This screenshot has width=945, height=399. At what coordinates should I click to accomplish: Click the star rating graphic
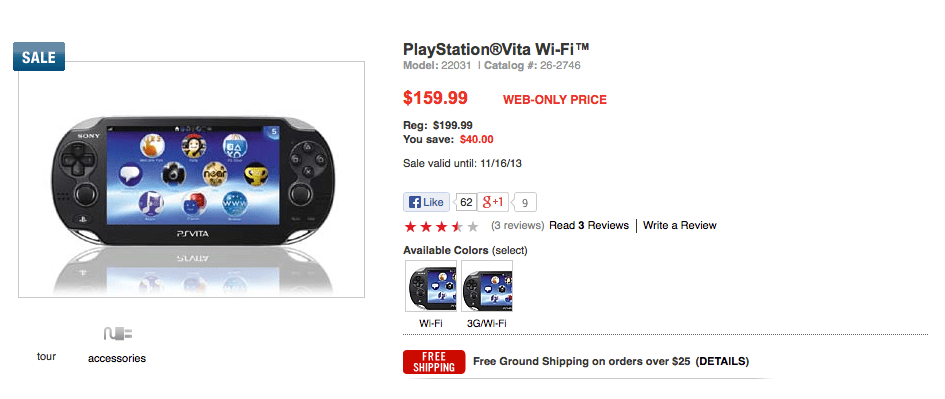[x=442, y=227]
